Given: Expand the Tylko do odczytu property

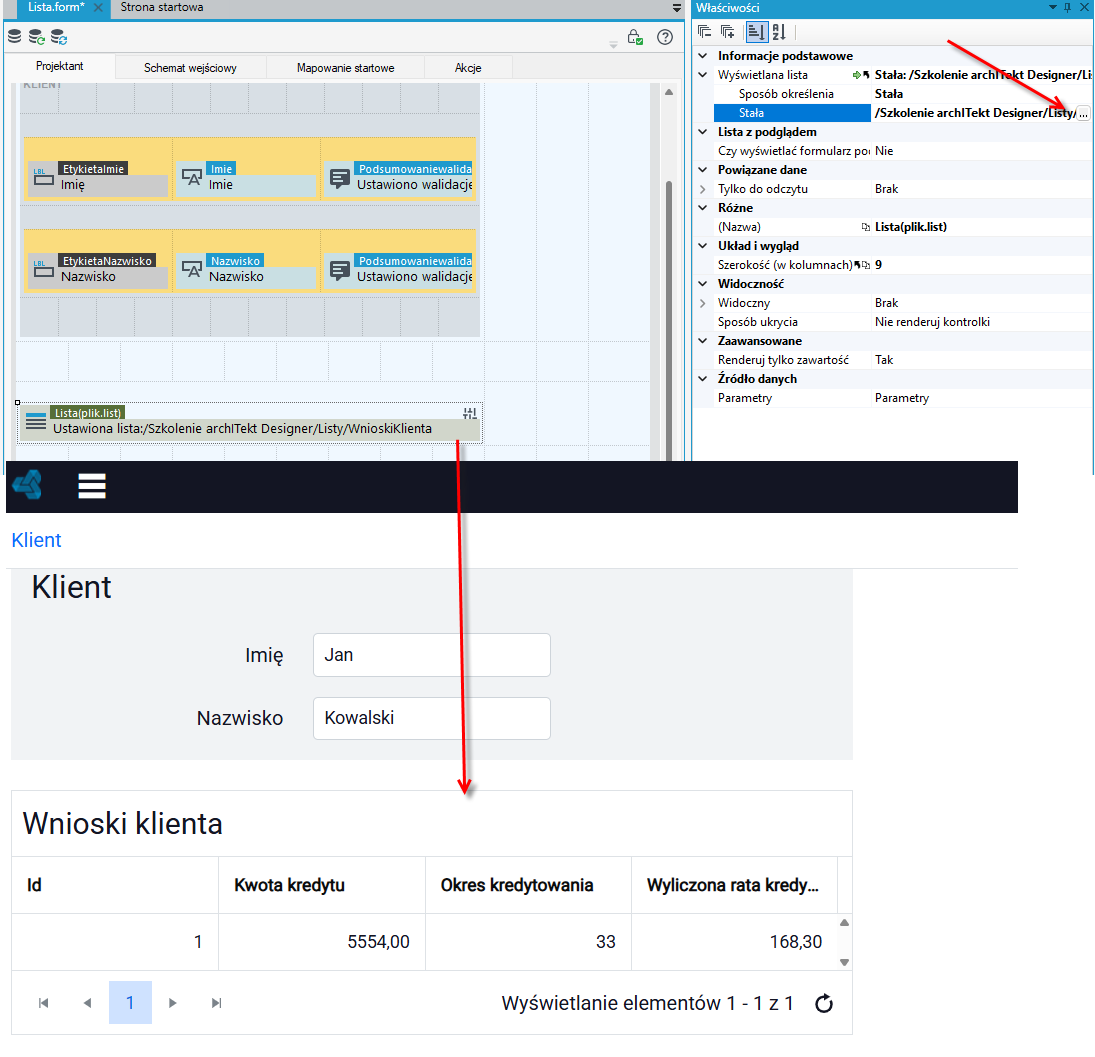Looking at the screenshot, I should coord(703,189).
